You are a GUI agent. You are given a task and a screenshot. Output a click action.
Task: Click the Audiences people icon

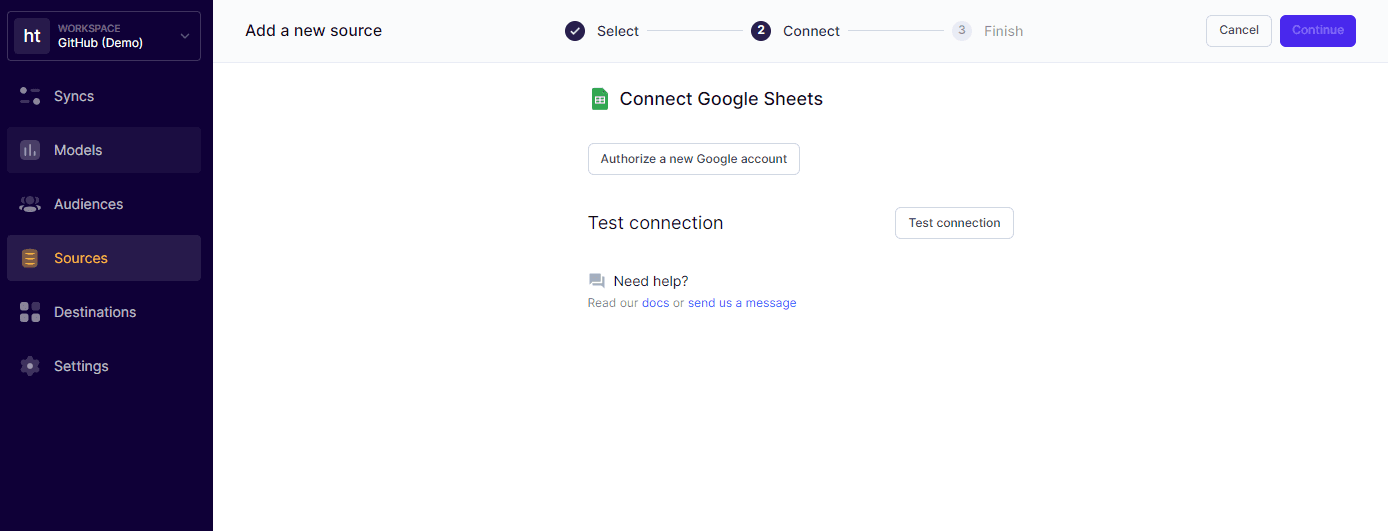(x=30, y=204)
